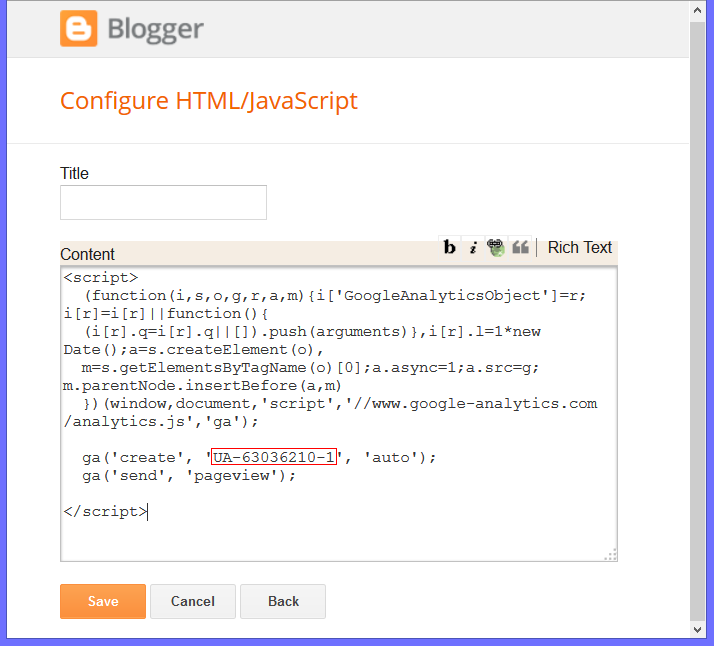Click the Configure HTML/JavaScript heading

point(209,101)
